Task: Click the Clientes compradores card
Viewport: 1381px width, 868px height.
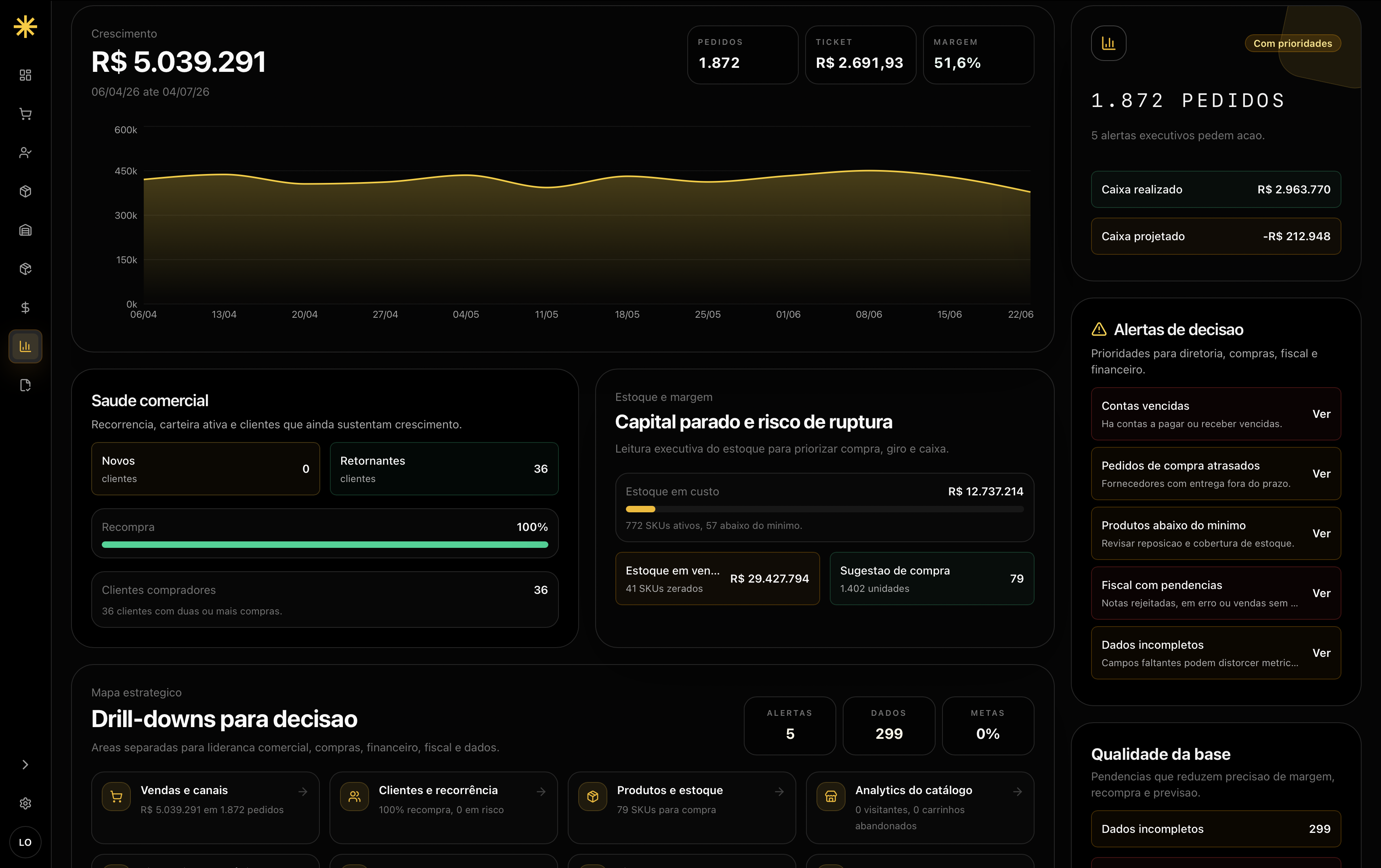Action: click(x=325, y=599)
